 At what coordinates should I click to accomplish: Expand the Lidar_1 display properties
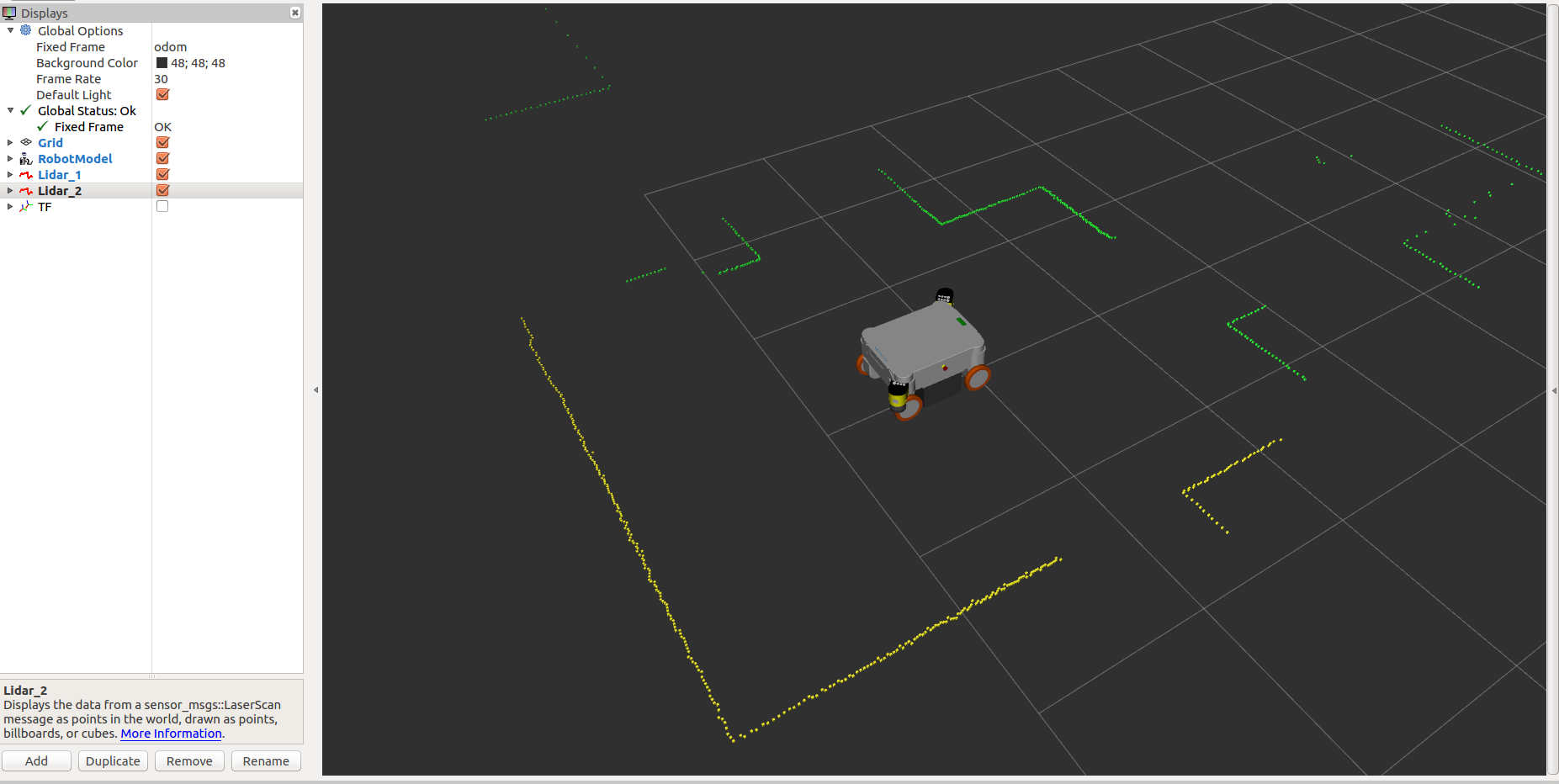(x=10, y=174)
